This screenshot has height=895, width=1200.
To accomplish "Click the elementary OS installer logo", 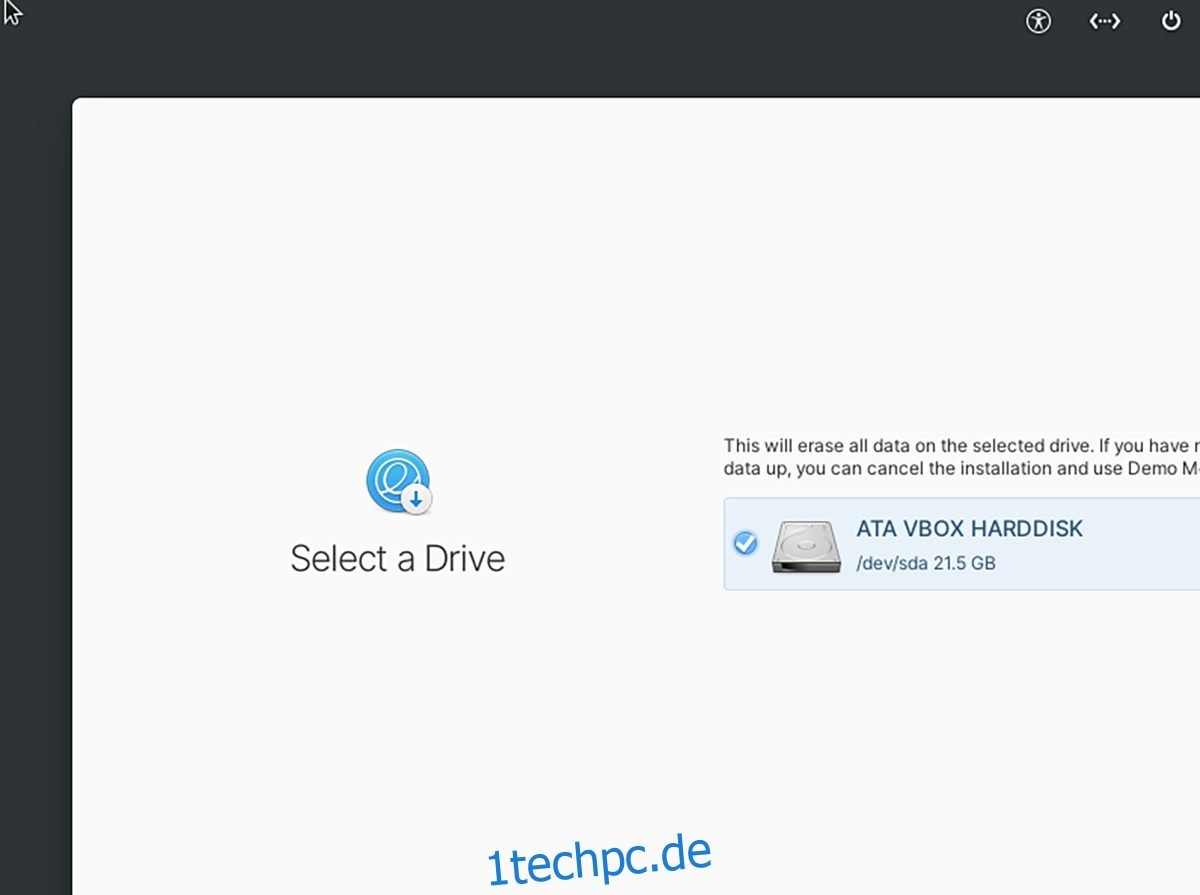I will click(398, 482).
